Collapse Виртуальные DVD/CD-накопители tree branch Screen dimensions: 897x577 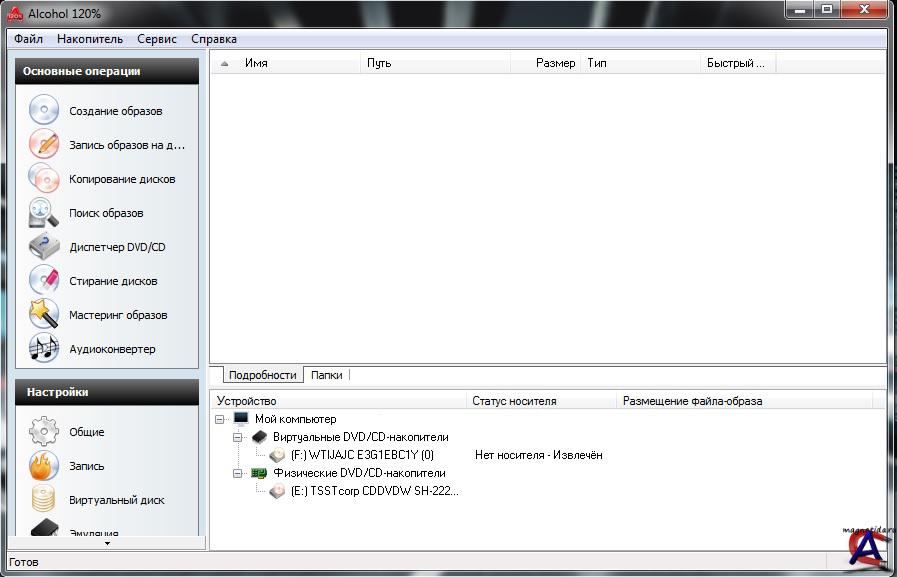point(238,437)
